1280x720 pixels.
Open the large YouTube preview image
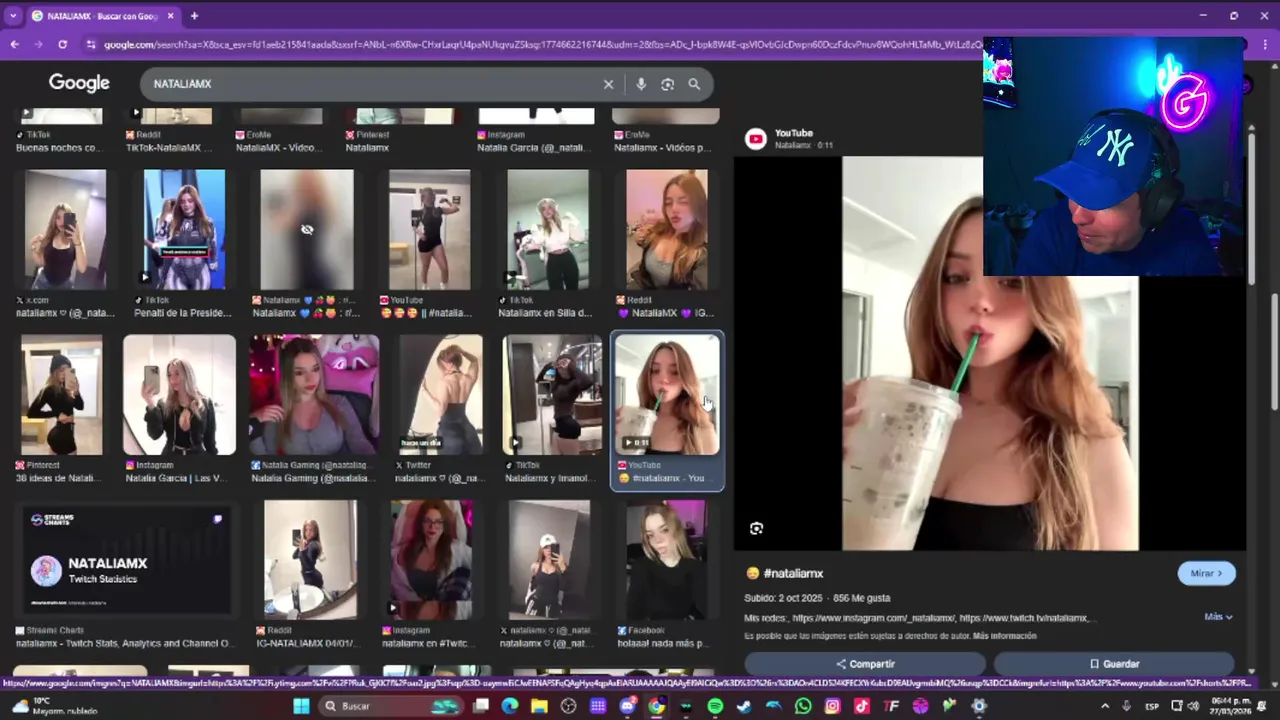coord(990,353)
